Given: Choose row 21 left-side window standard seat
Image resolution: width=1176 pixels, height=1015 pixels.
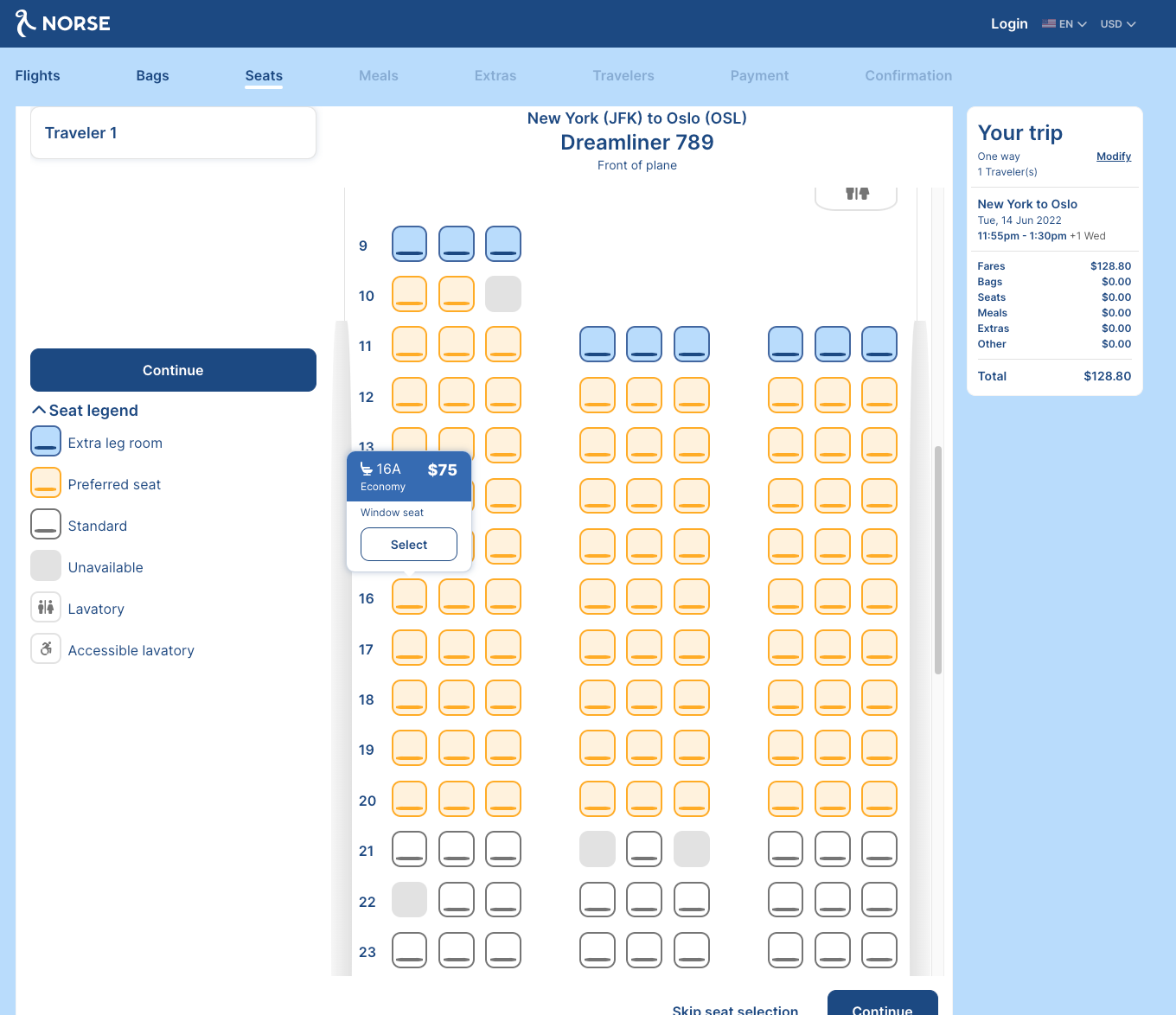Looking at the screenshot, I should [410, 849].
